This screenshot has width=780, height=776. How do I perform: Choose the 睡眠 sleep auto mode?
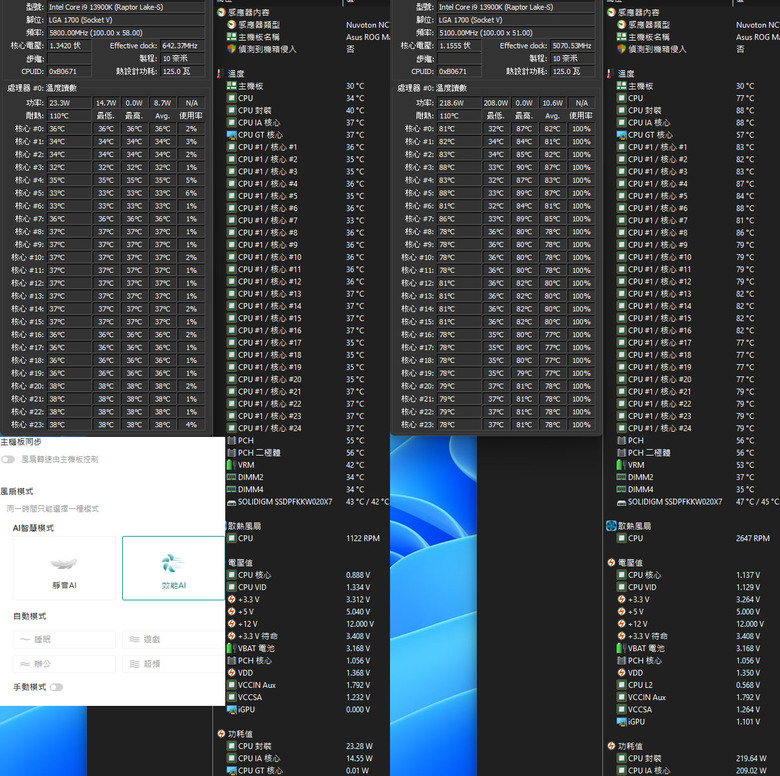(64, 639)
